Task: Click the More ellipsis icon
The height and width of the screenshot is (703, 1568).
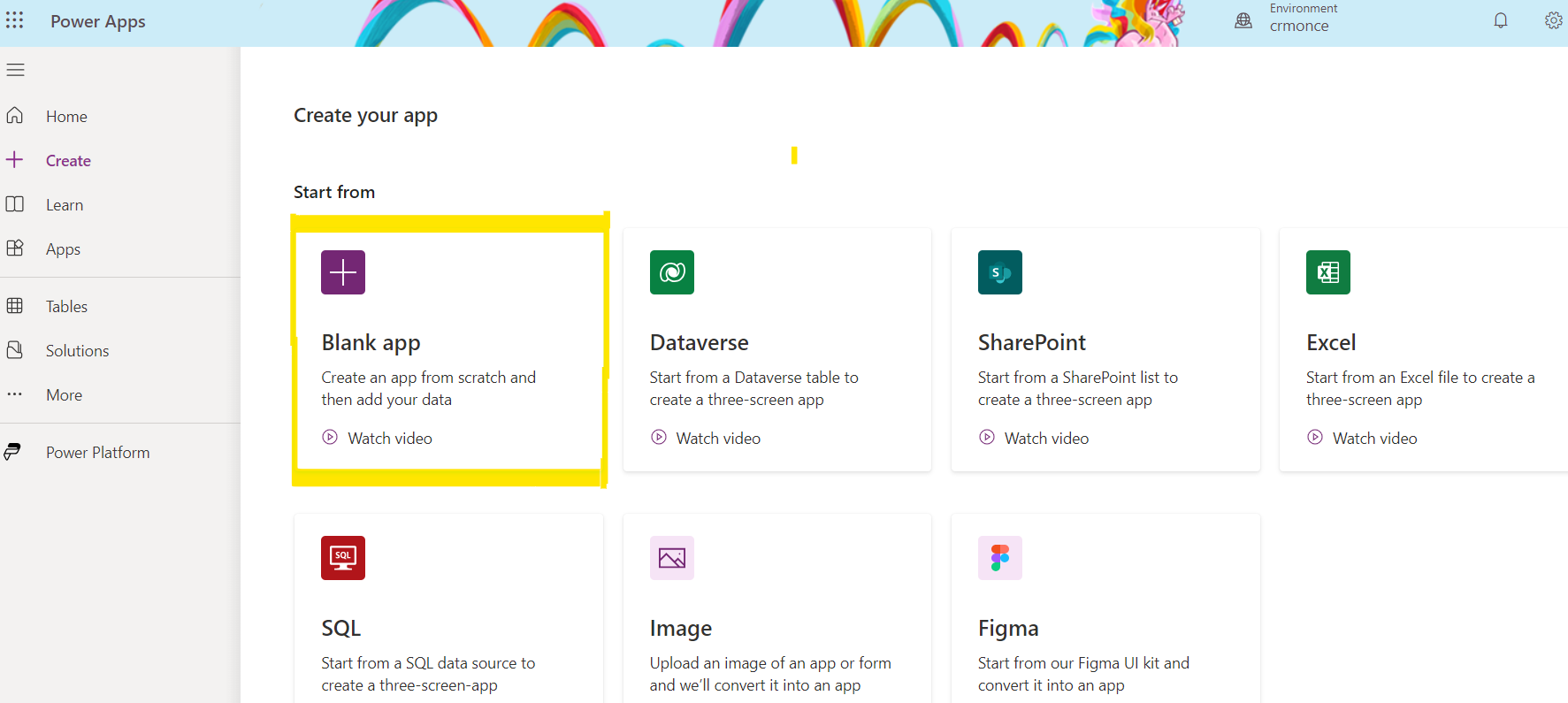Action: point(15,394)
